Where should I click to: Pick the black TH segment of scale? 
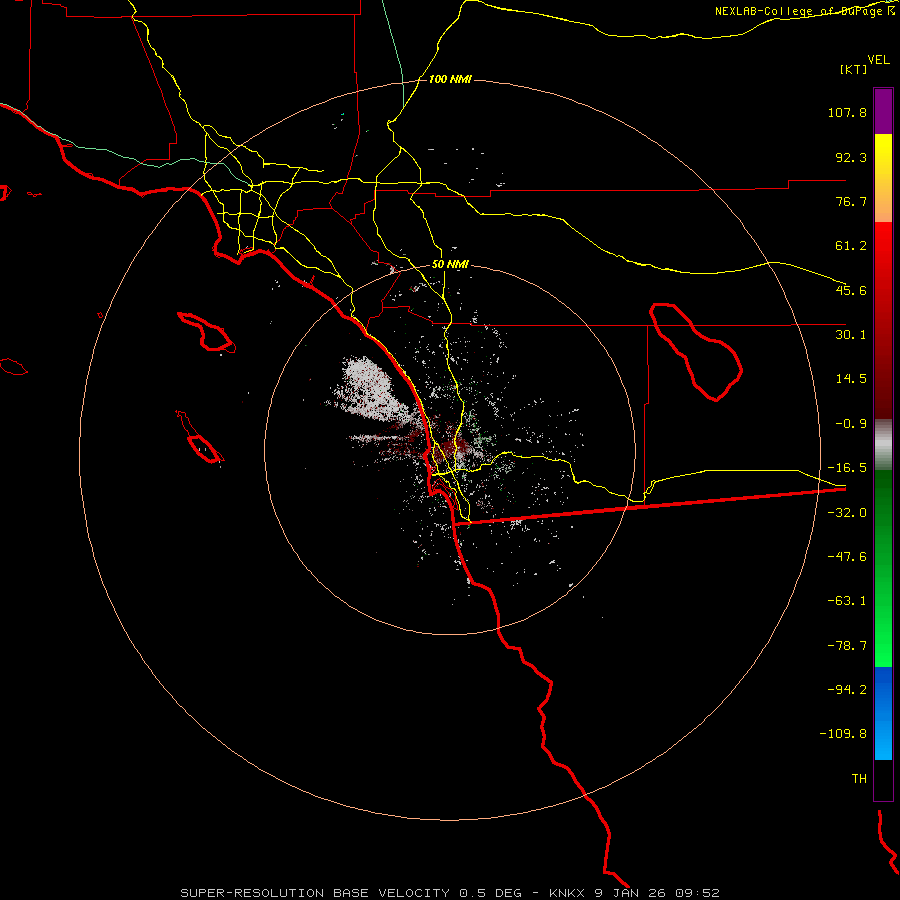point(883,779)
